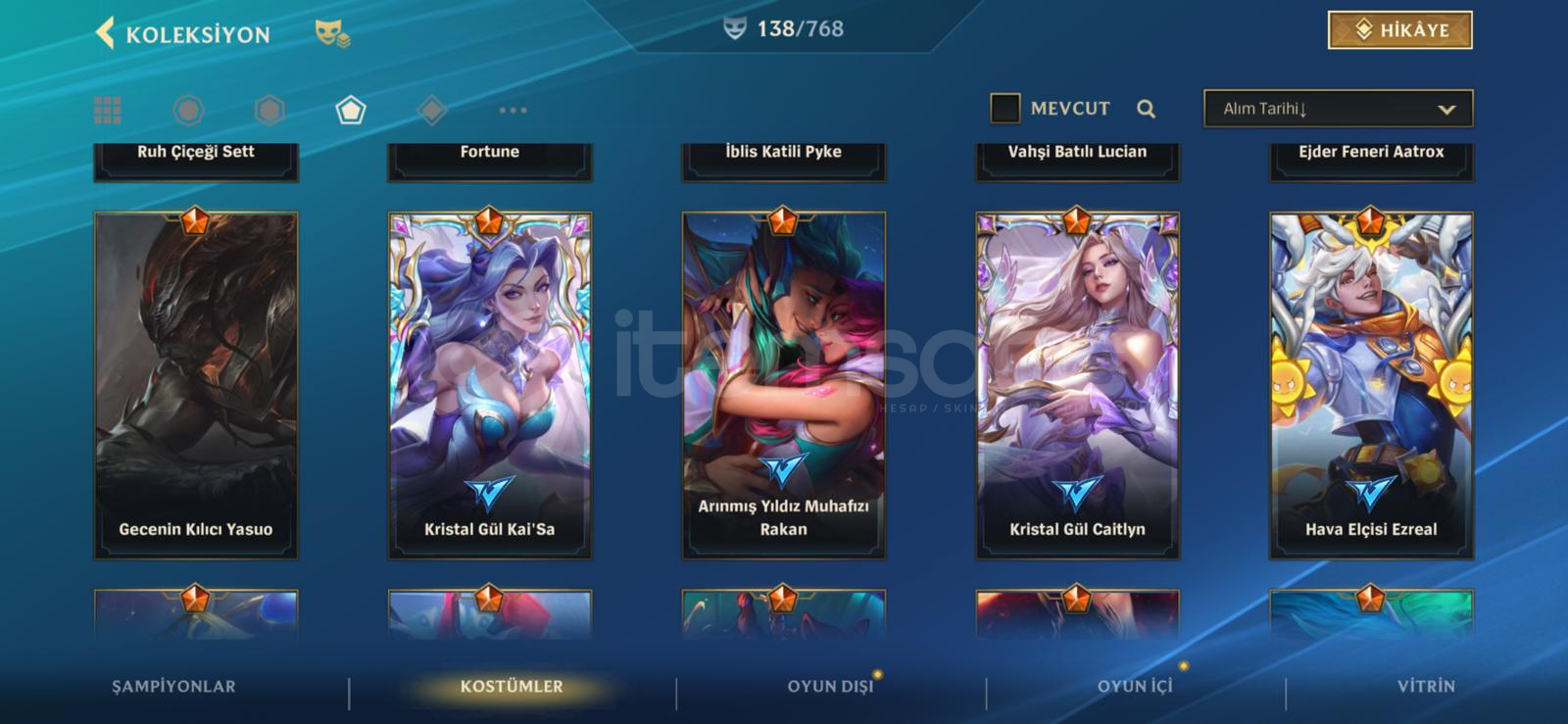This screenshot has height=724, width=1568.
Task: Click the search magnifier icon
Action: coord(1146,109)
